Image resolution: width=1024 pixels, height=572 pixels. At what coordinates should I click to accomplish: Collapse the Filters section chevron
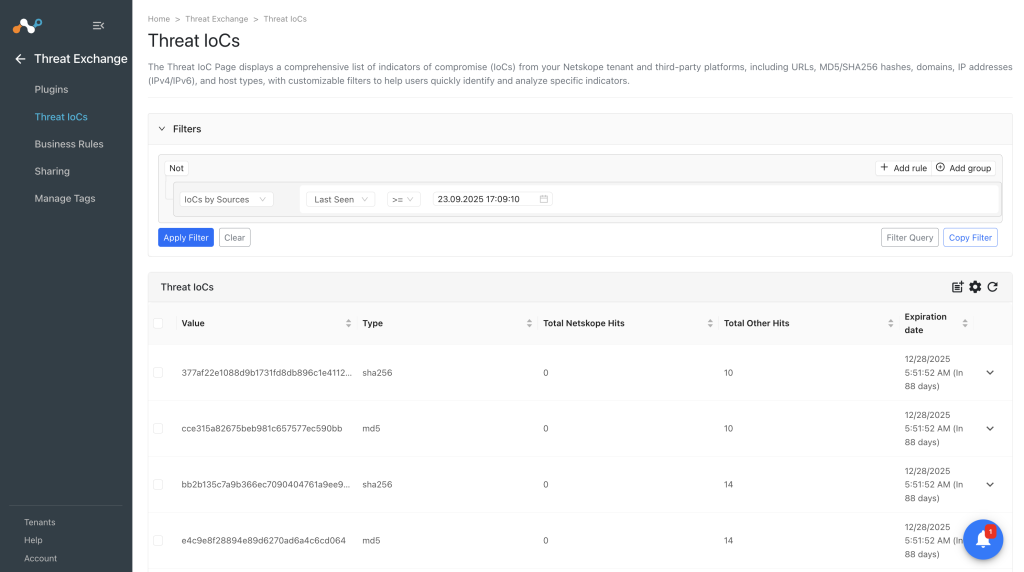pyautogui.click(x=162, y=129)
